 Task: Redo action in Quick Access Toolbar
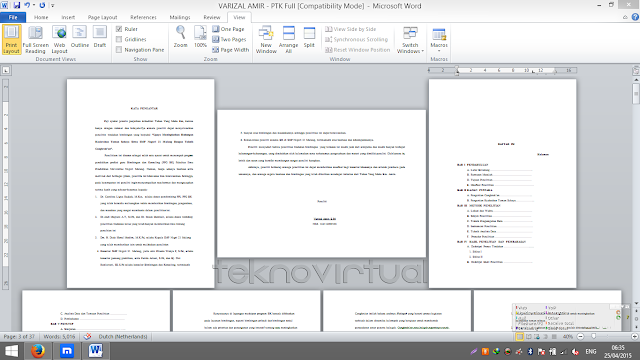pos(42,5)
